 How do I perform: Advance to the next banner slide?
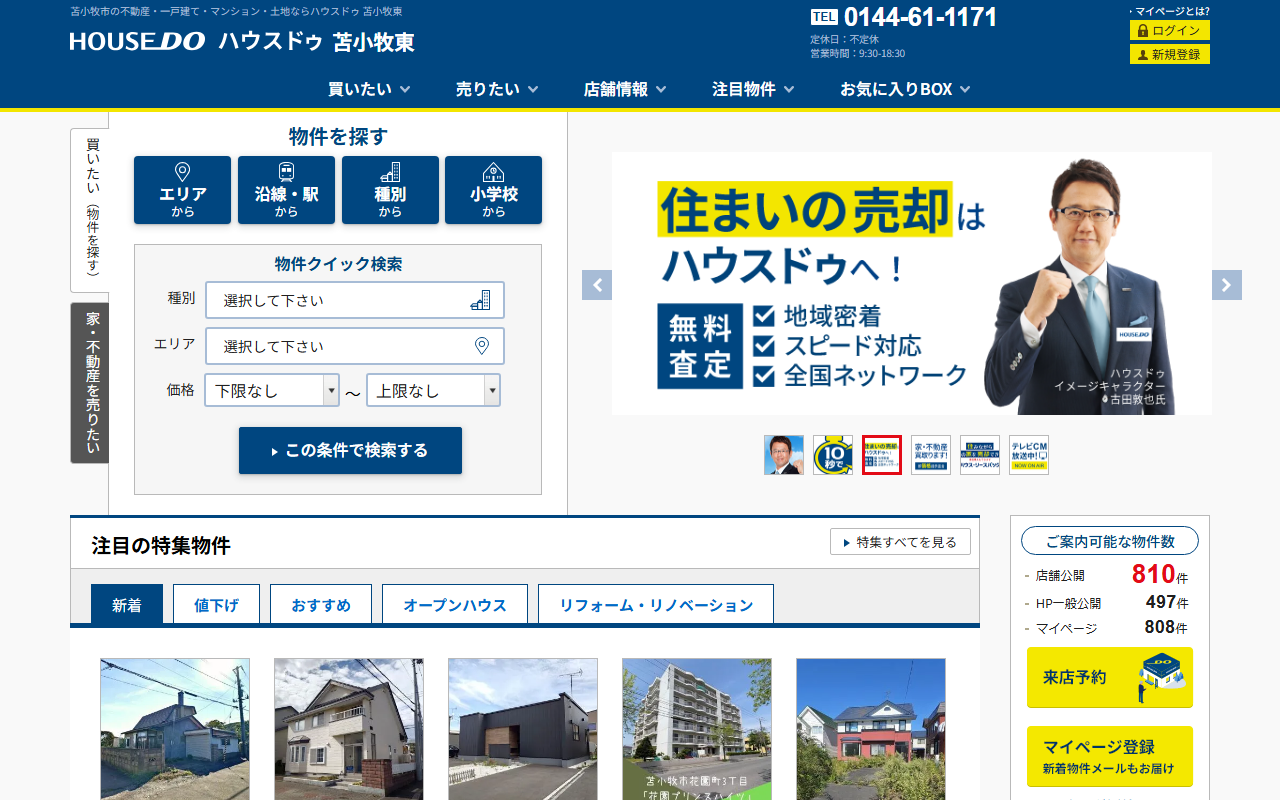click(1227, 285)
